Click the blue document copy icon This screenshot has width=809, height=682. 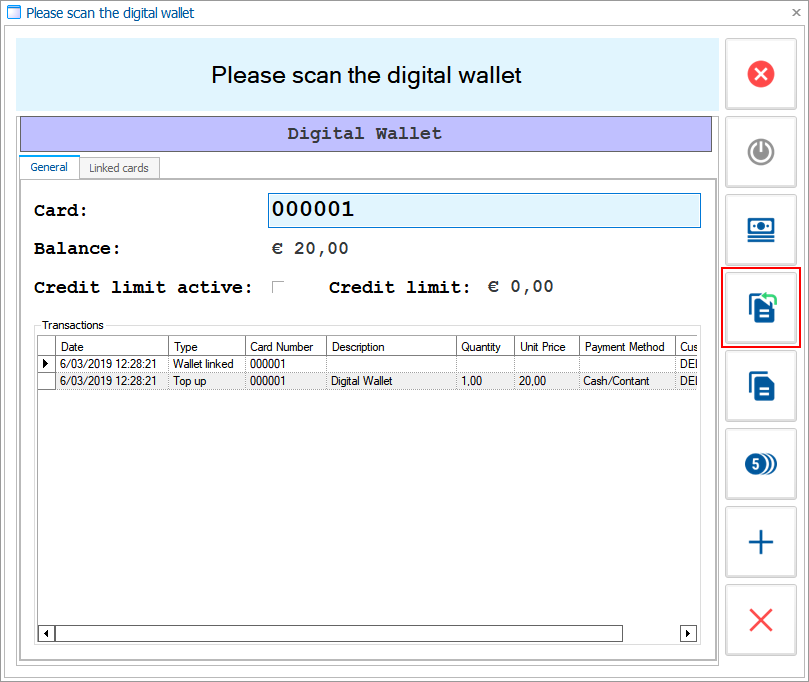pyautogui.click(x=760, y=385)
